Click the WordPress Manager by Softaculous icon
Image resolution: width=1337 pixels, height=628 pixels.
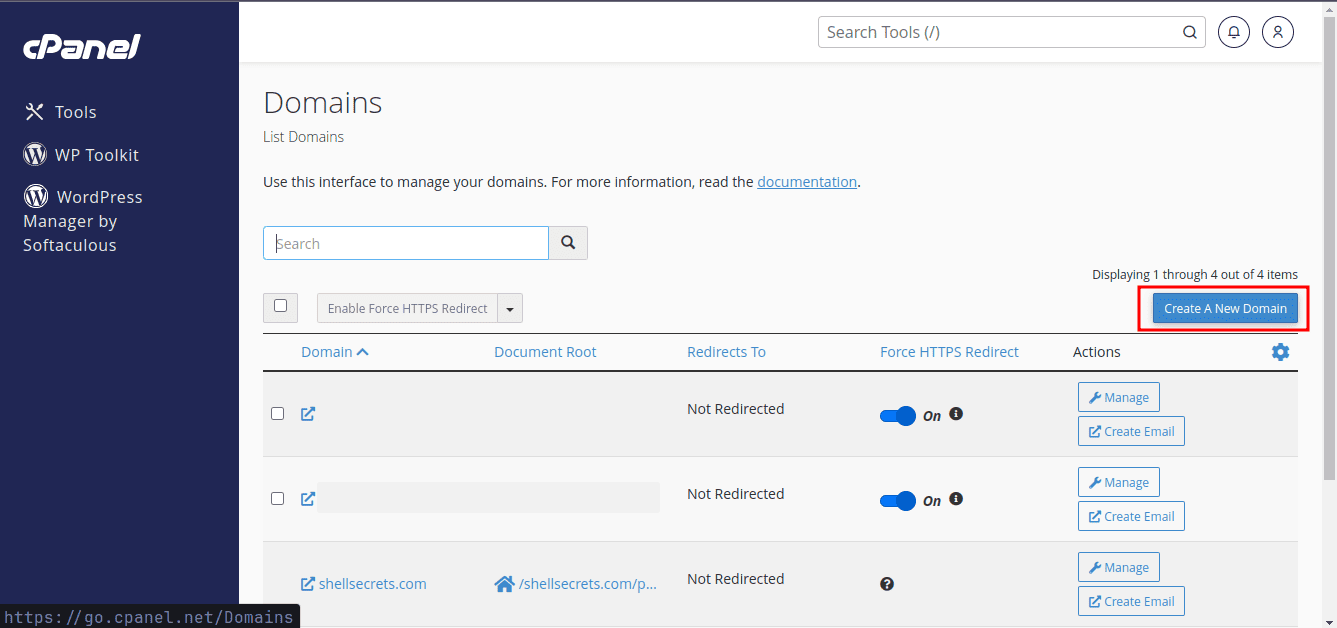point(35,196)
